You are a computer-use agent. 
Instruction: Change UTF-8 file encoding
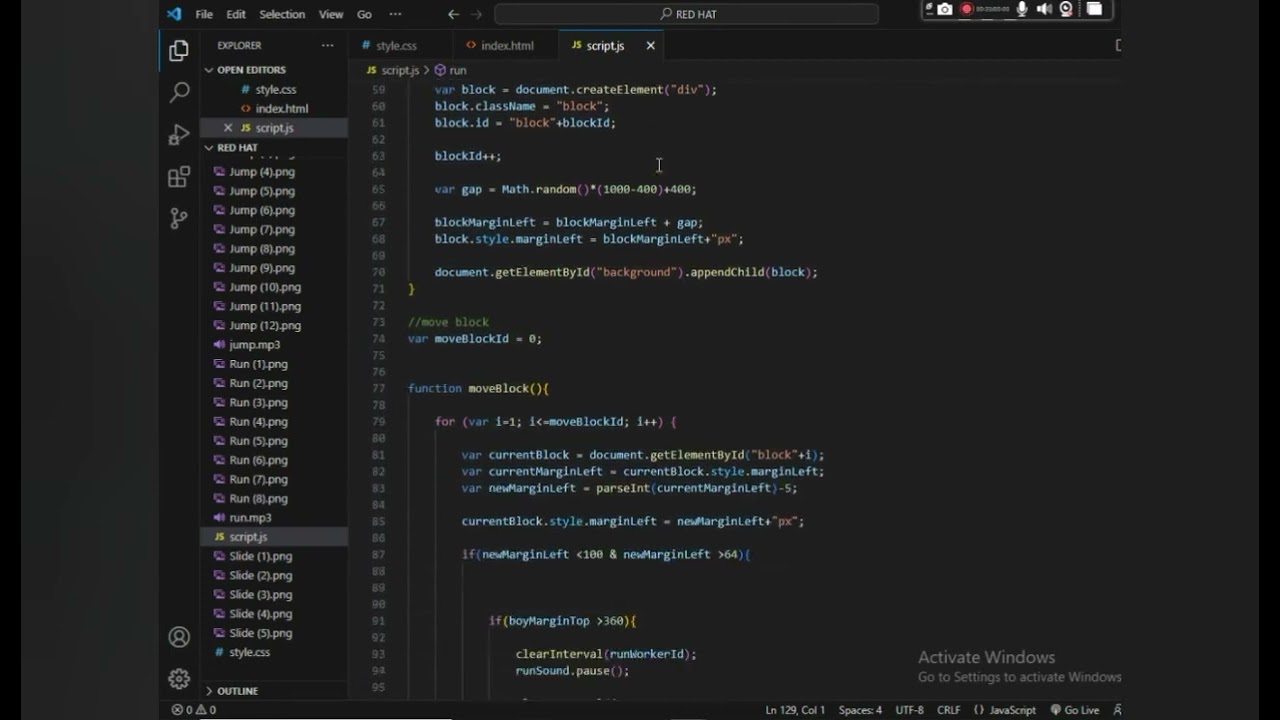(909, 710)
